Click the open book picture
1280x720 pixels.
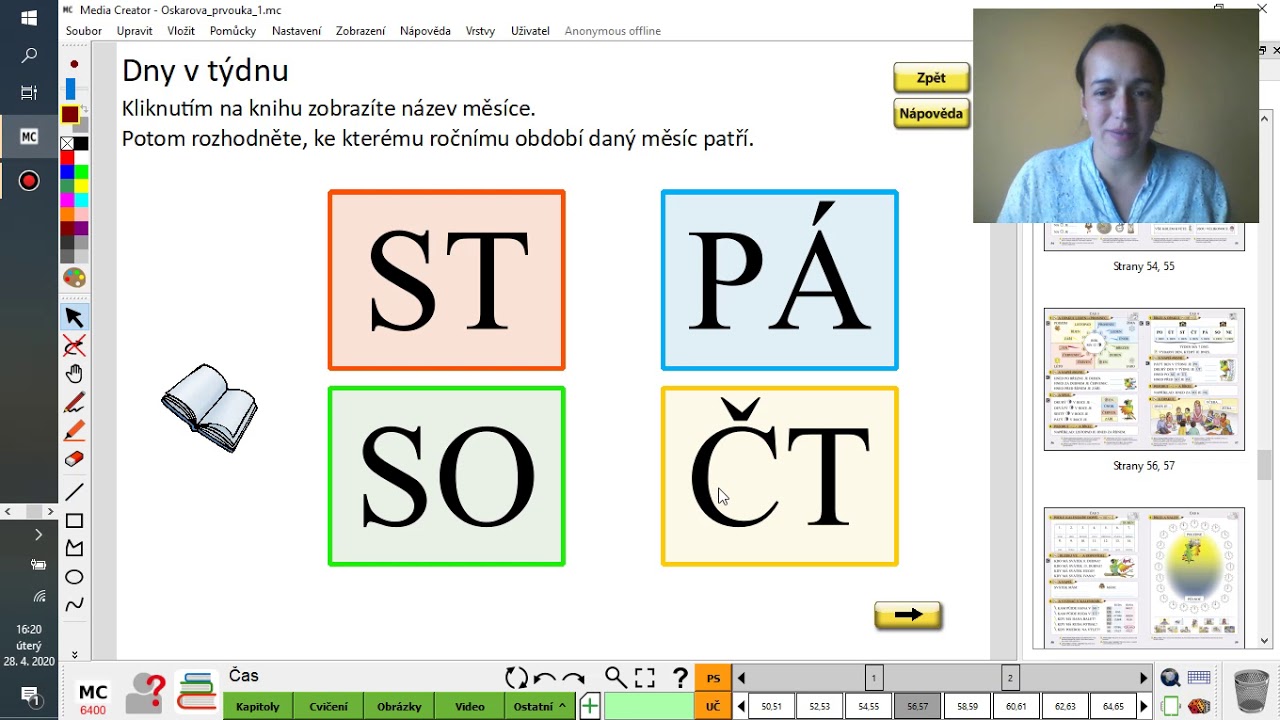(x=209, y=408)
